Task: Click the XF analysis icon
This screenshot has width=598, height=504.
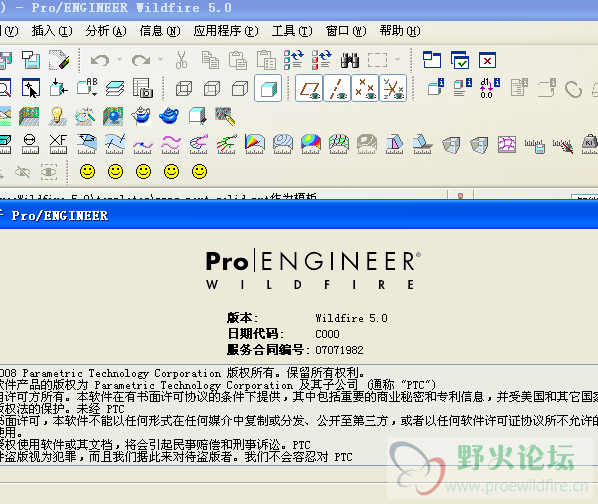Action: tap(58, 144)
